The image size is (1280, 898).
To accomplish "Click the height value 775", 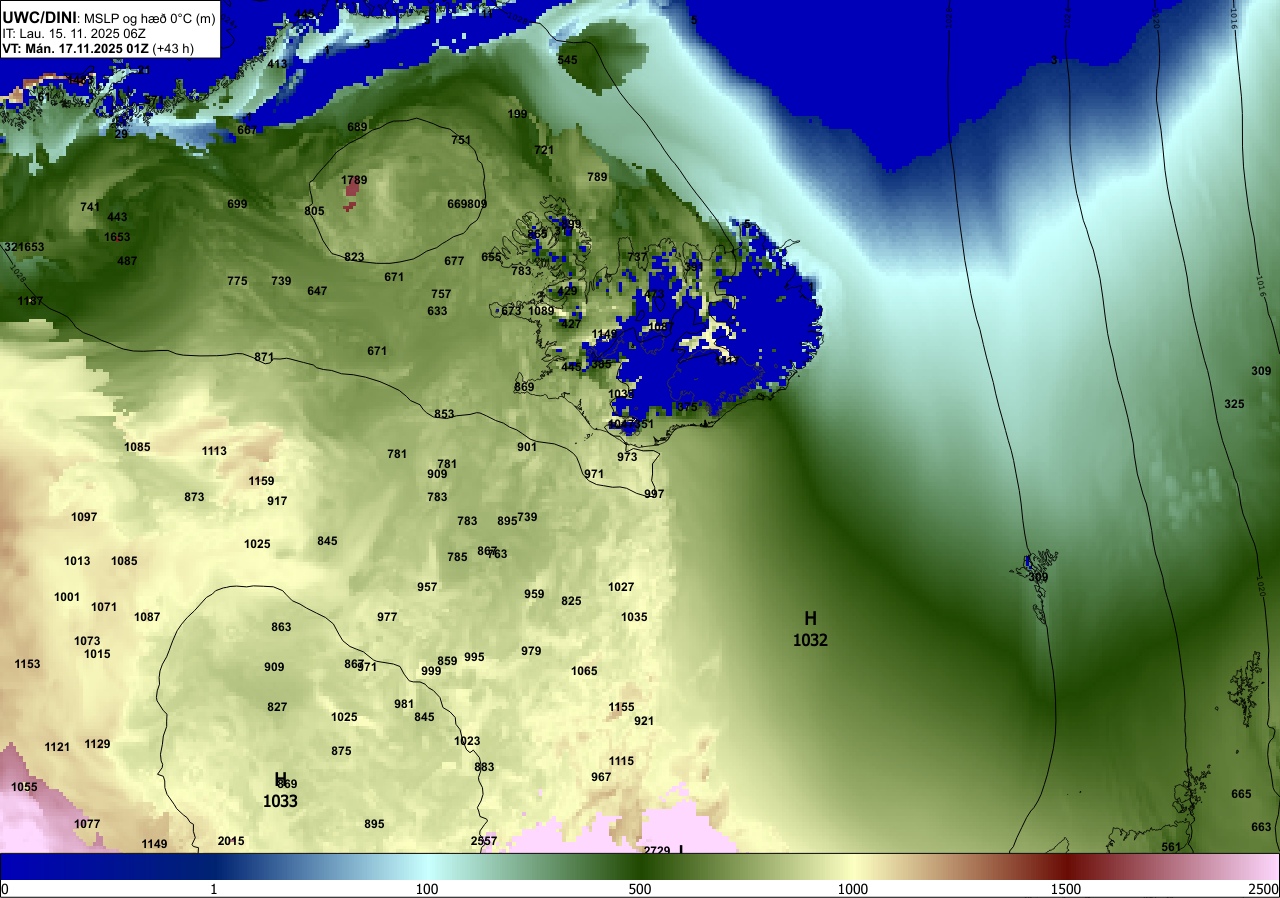I will 237,281.
